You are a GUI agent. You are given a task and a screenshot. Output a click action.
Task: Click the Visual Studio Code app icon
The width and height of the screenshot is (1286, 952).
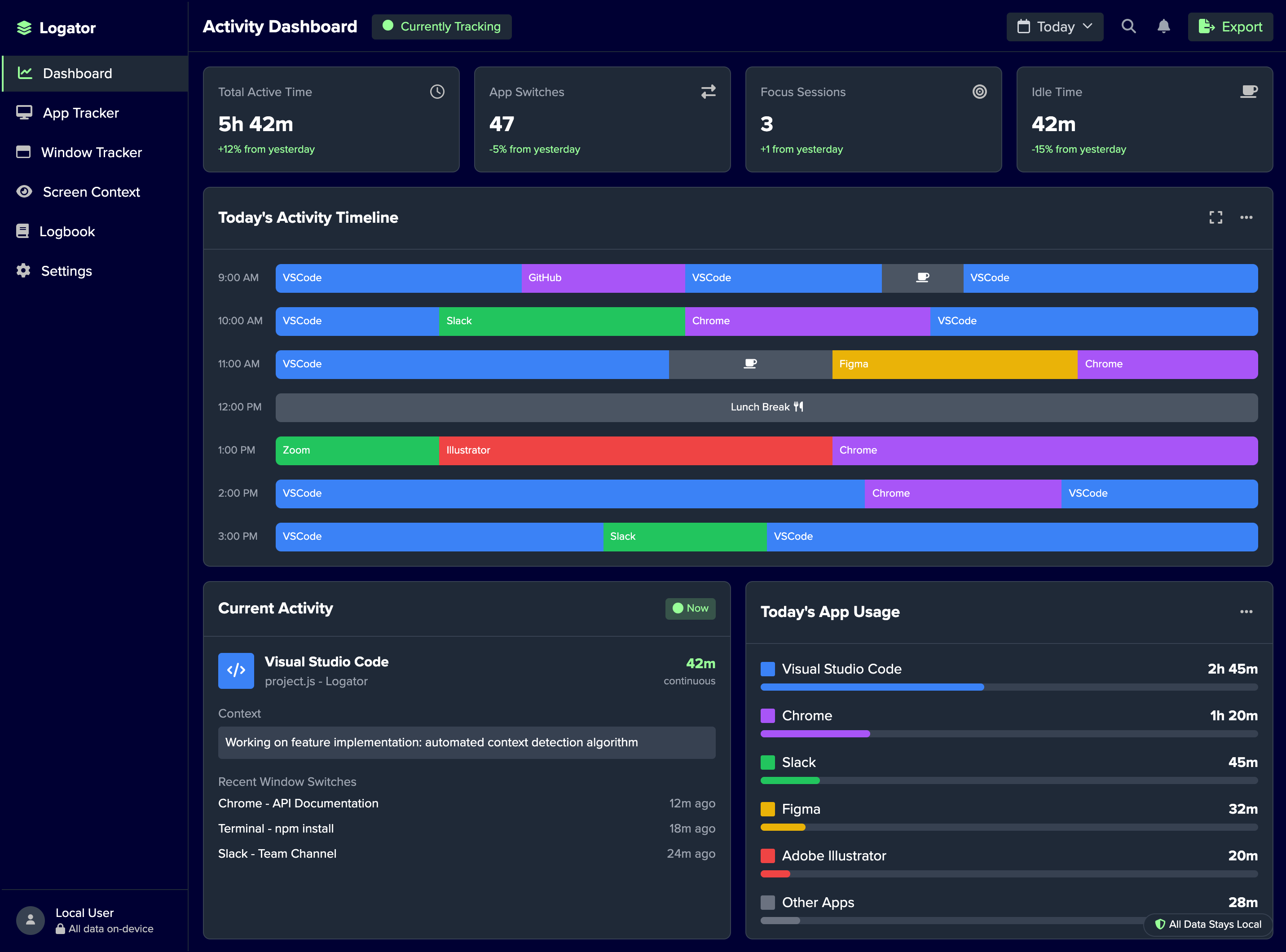tap(236, 670)
